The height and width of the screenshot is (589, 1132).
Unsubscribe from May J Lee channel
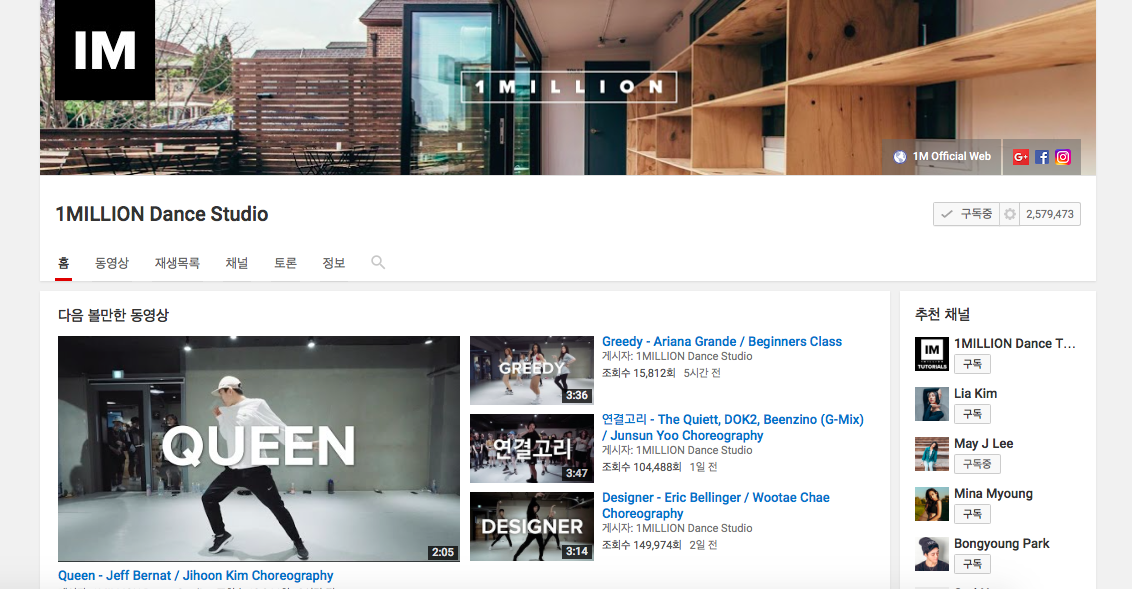[977, 463]
